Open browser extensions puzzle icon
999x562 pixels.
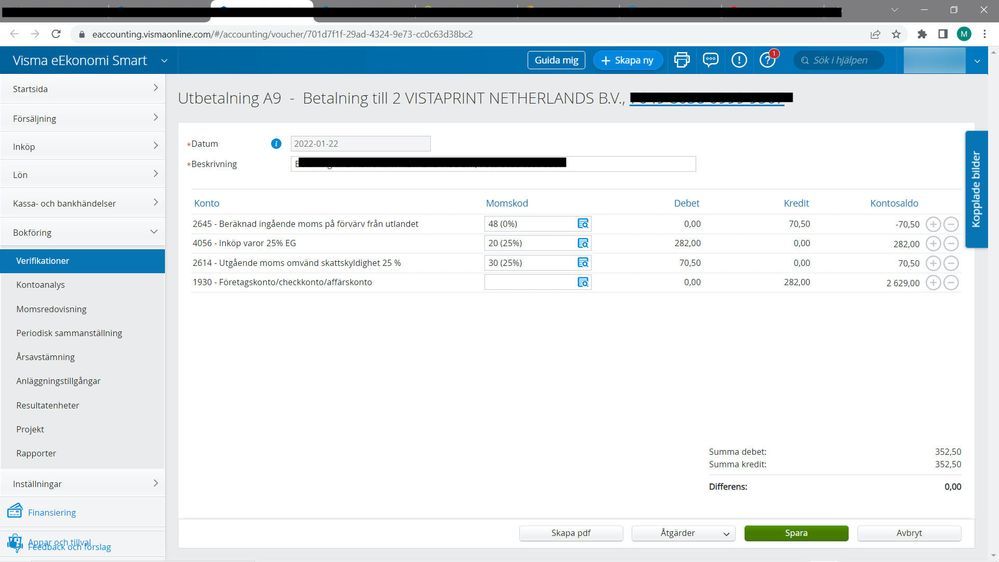click(x=922, y=34)
